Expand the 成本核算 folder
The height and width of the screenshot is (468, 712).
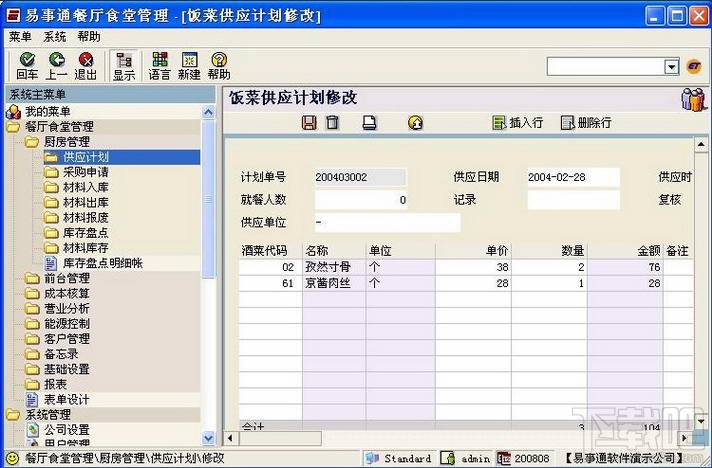click(x=67, y=293)
